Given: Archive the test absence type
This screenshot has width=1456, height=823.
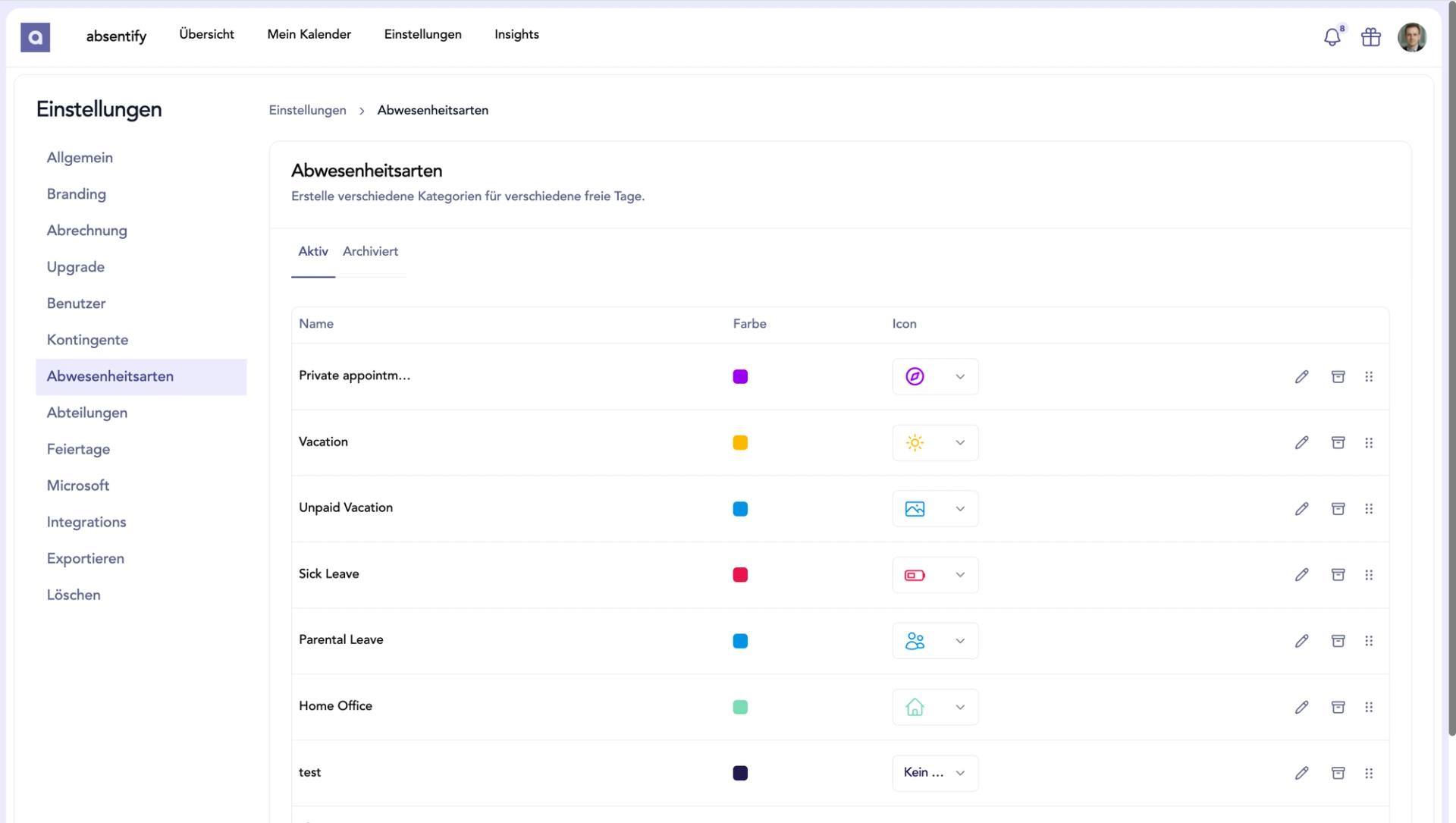Looking at the screenshot, I should point(1338,773).
